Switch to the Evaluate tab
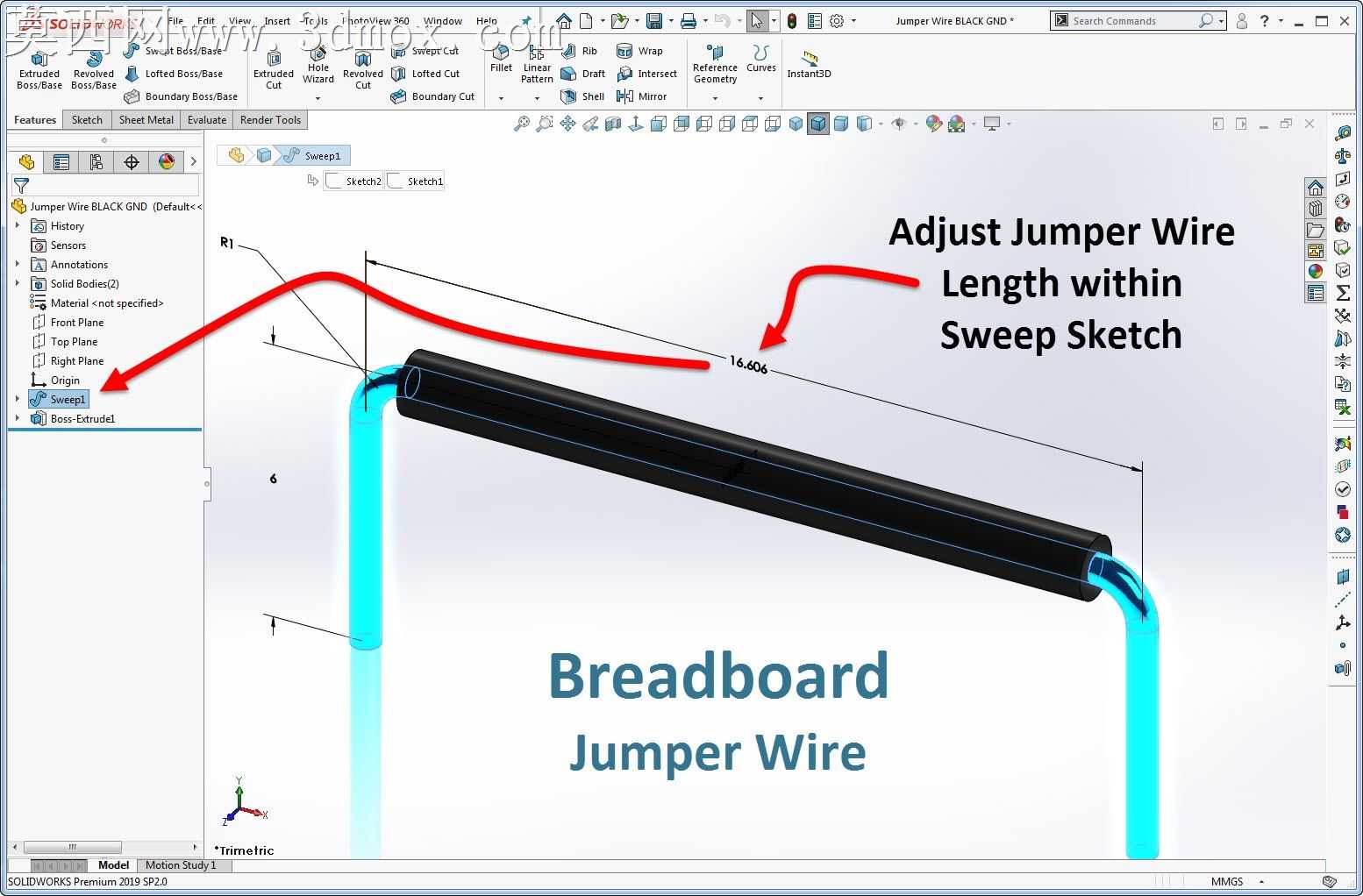 pos(207,120)
